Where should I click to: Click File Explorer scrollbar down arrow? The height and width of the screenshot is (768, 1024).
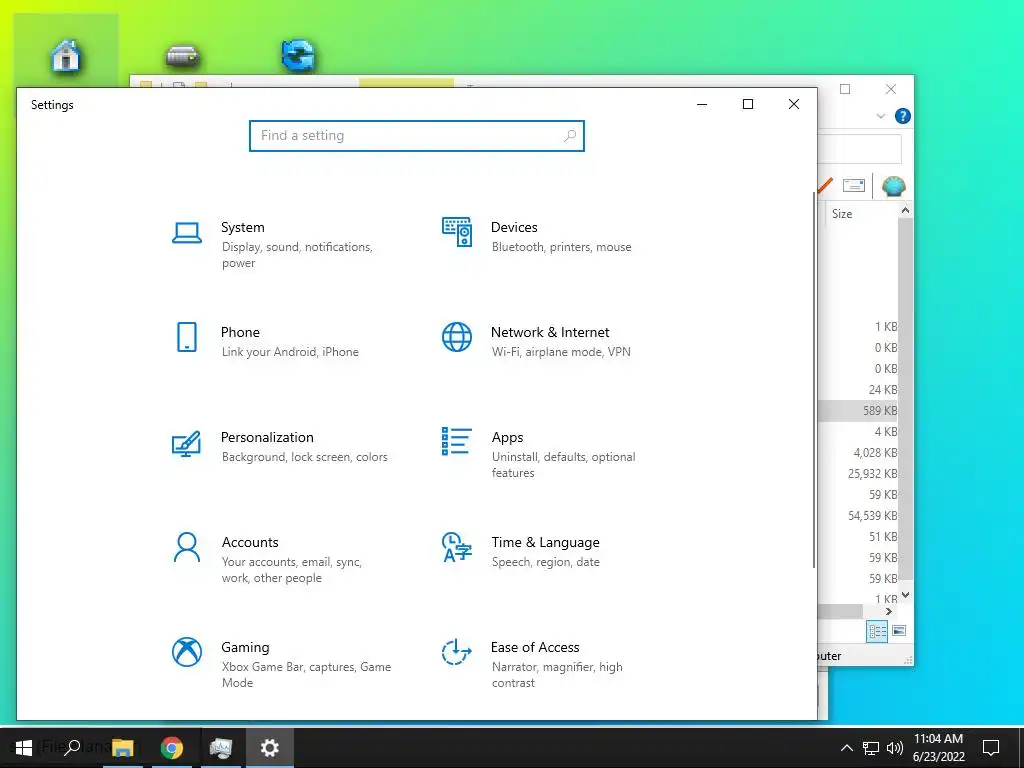click(x=905, y=595)
